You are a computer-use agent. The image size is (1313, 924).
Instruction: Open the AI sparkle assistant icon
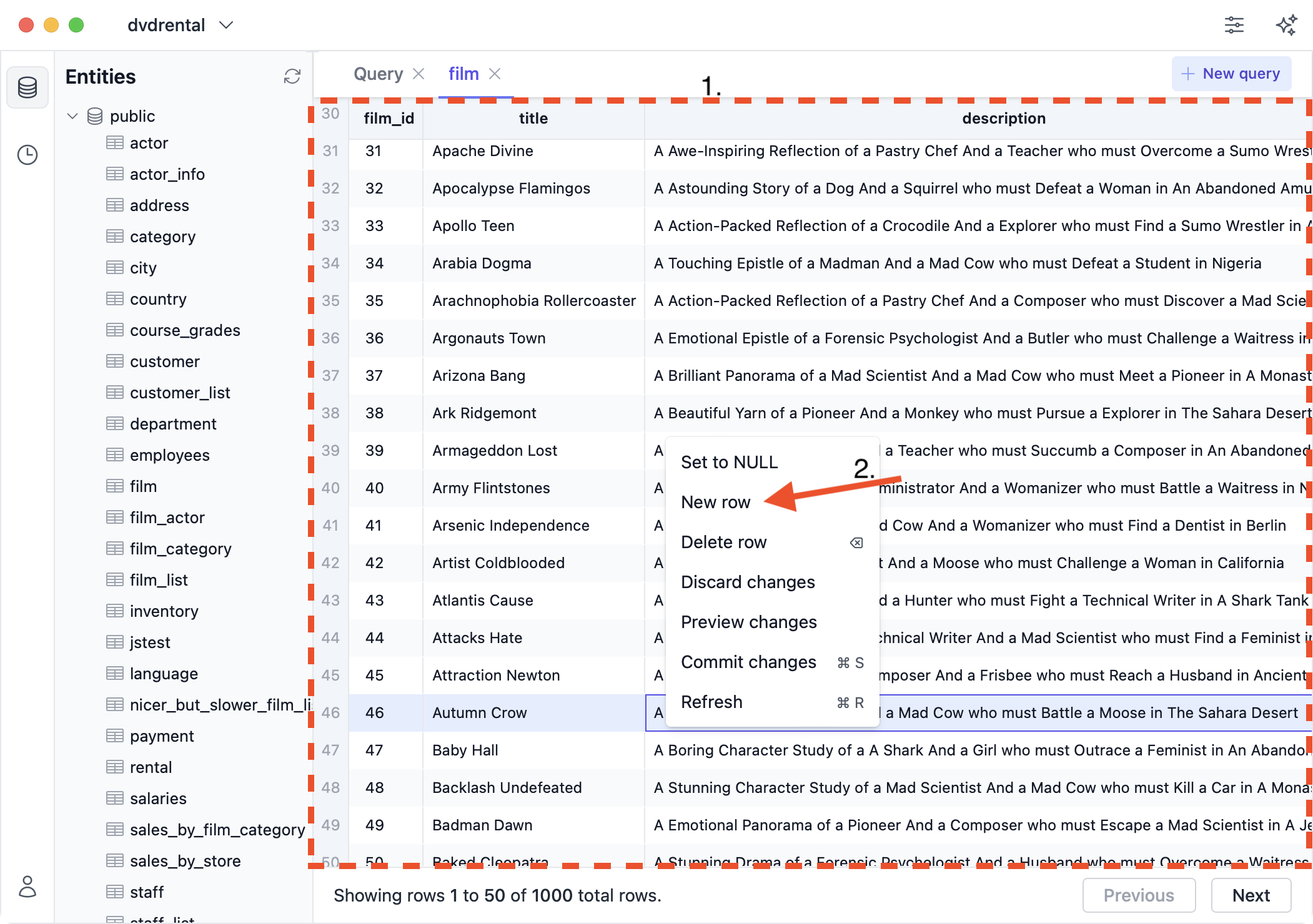click(1286, 25)
